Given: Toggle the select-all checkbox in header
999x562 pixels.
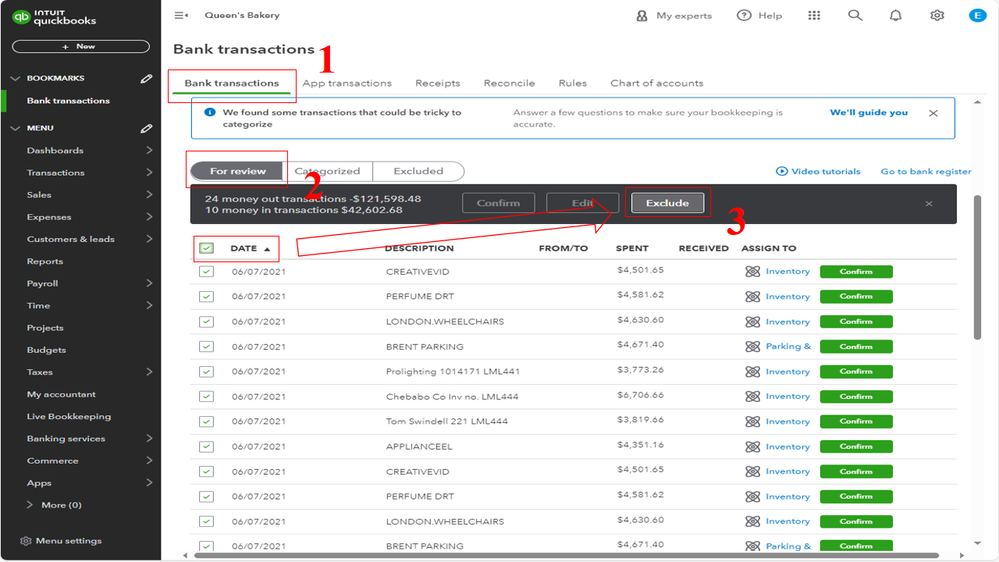Looking at the screenshot, I should [x=206, y=248].
